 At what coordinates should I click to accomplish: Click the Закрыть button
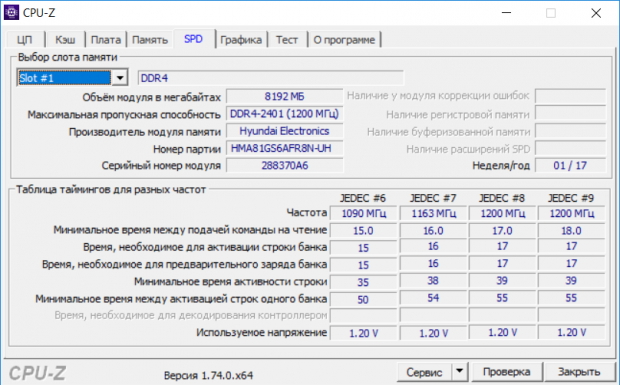pos(579,372)
